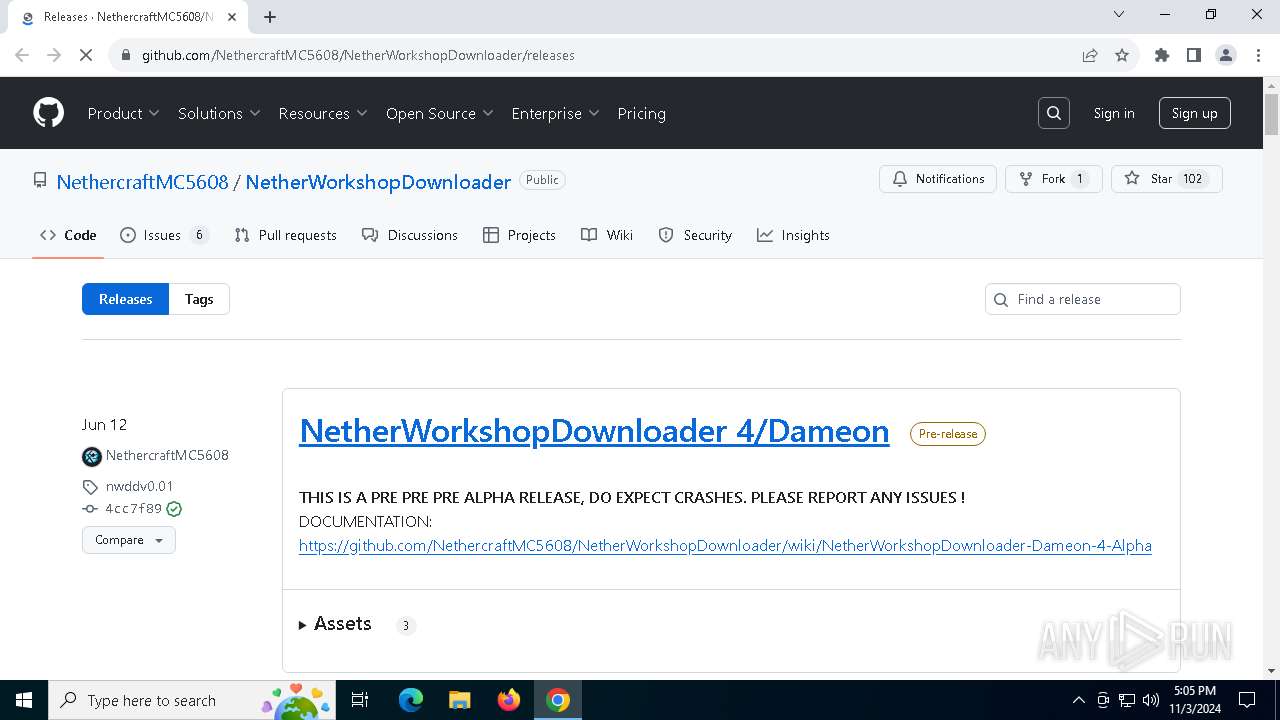Focus the Find a release field

1083,299
